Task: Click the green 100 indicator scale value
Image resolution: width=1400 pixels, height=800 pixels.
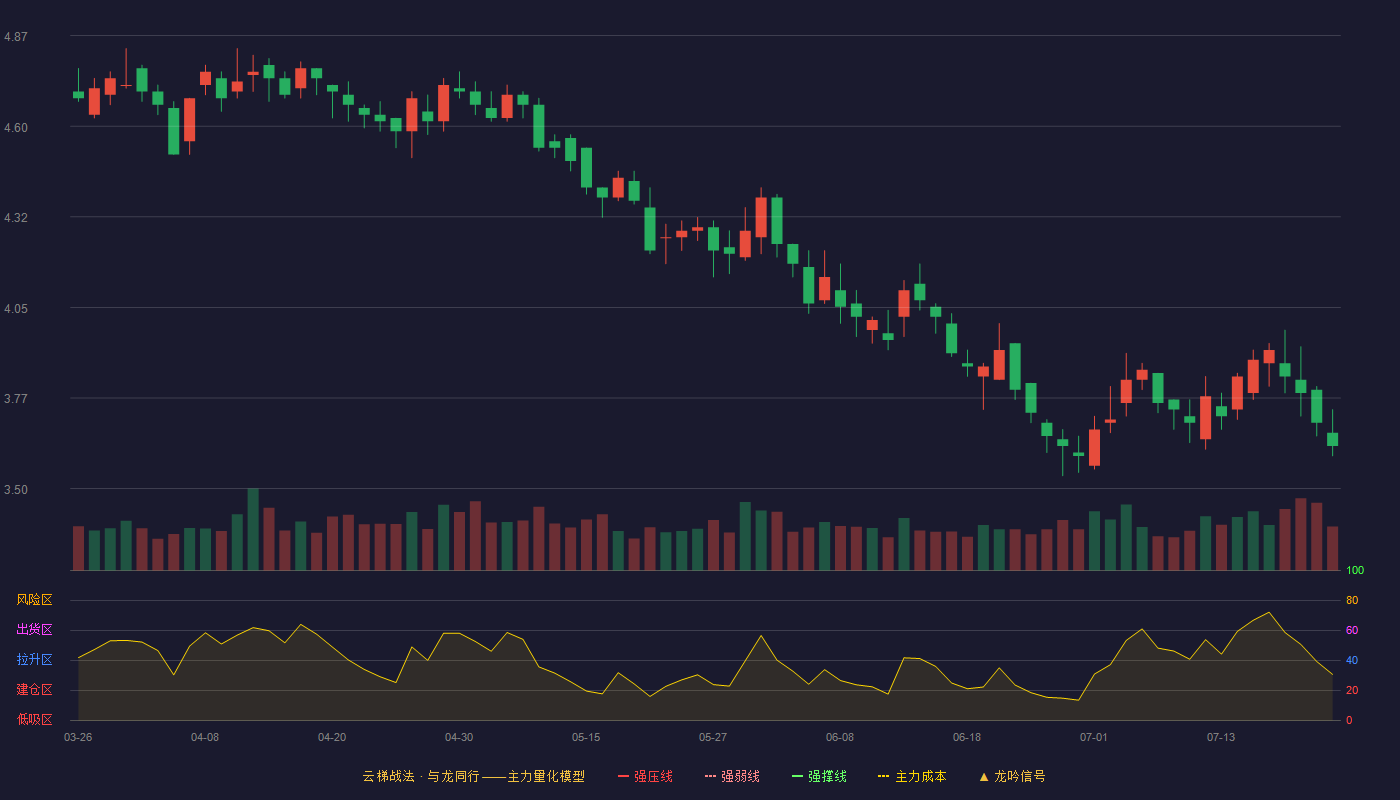Action: 1355,570
